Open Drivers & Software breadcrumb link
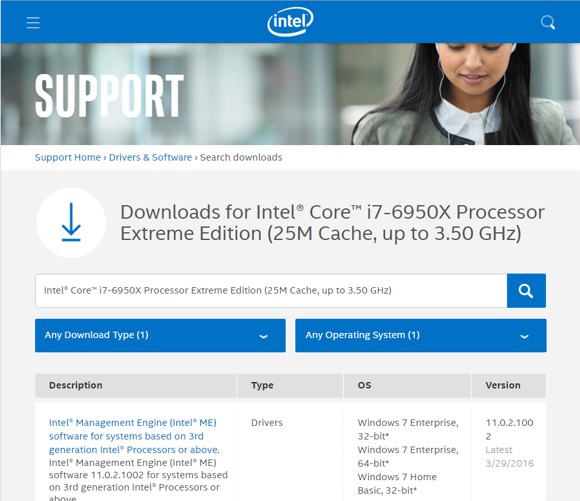Screen dimensions: 580x501 [x=150, y=157]
